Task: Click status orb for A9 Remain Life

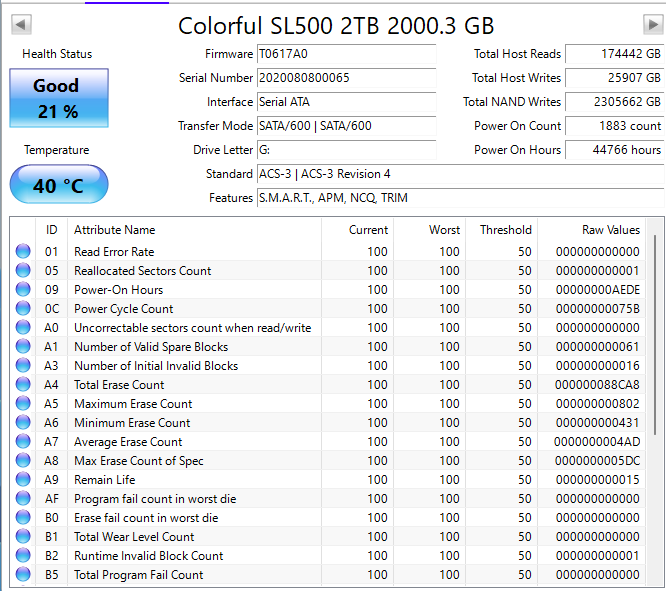Action: [23, 479]
